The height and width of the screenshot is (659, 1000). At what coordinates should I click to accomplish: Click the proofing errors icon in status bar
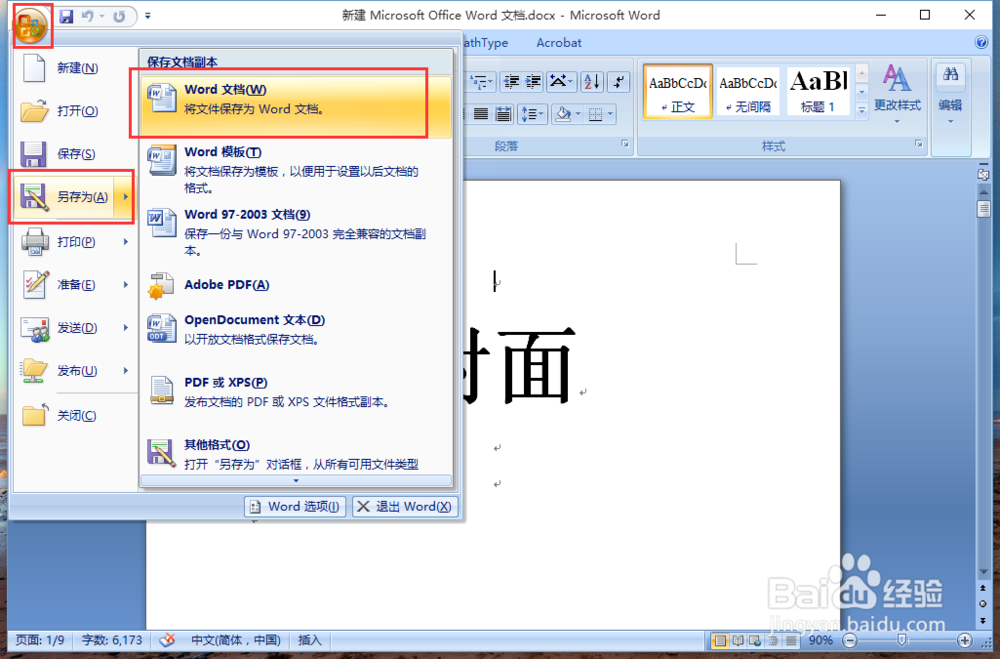(x=167, y=640)
